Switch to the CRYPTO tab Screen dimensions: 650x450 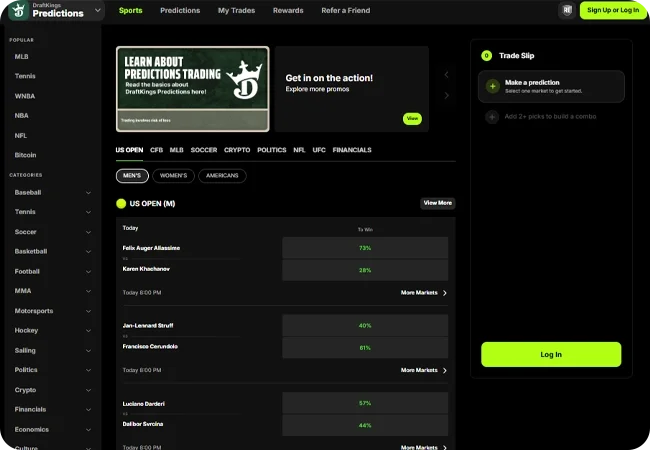pyautogui.click(x=237, y=150)
